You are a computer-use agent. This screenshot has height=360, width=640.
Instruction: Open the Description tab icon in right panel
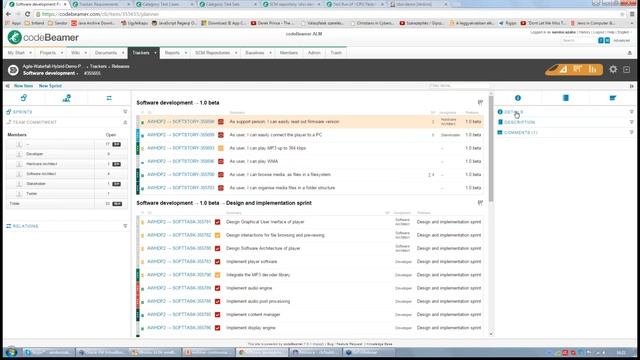[x=565, y=98]
